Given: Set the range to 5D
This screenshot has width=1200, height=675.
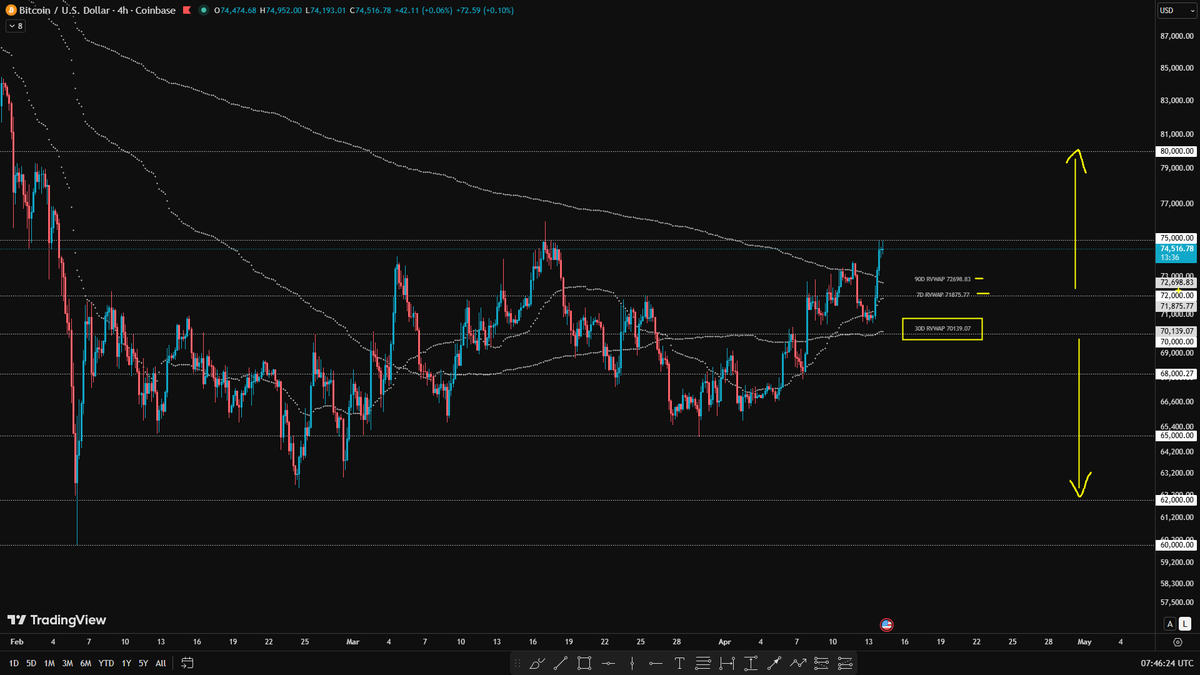Looking at the screenshot, I should click(31, 662).
